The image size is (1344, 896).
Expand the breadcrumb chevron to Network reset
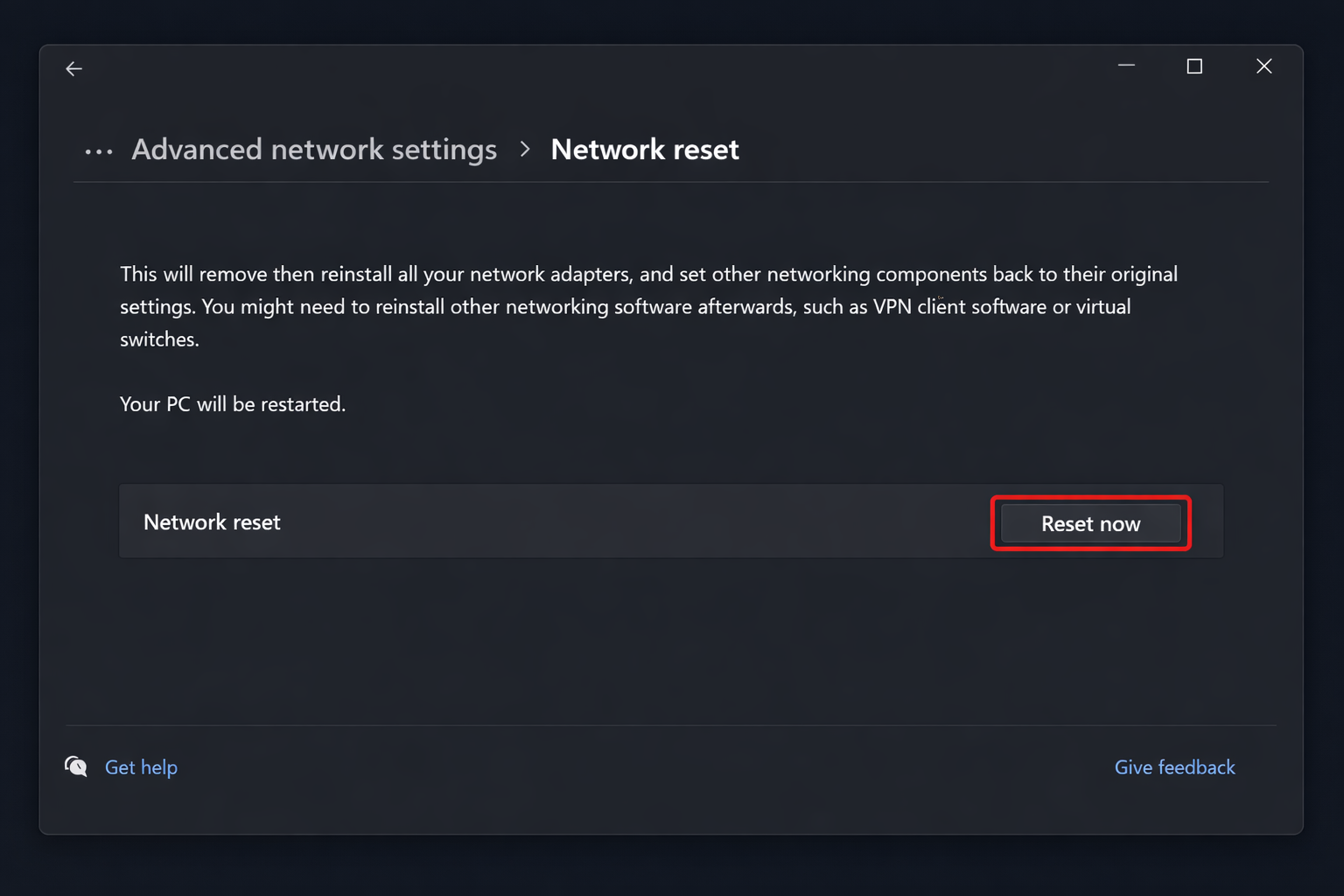click(x=524, y=150)
